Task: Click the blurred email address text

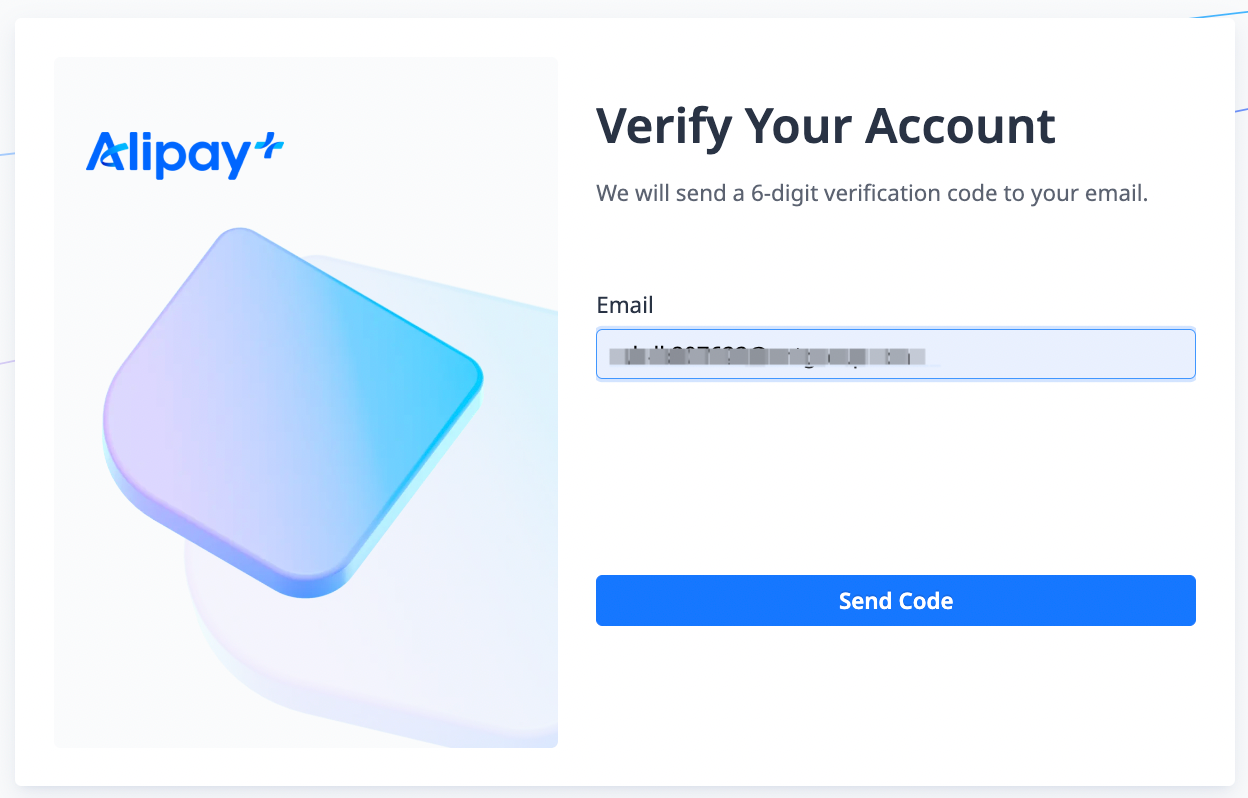Action: click(770, 355)
